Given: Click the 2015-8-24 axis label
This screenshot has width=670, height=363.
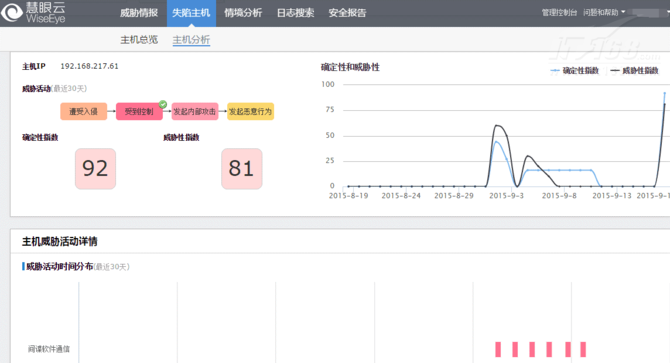Looking at the screenshot, I should 401,196.
